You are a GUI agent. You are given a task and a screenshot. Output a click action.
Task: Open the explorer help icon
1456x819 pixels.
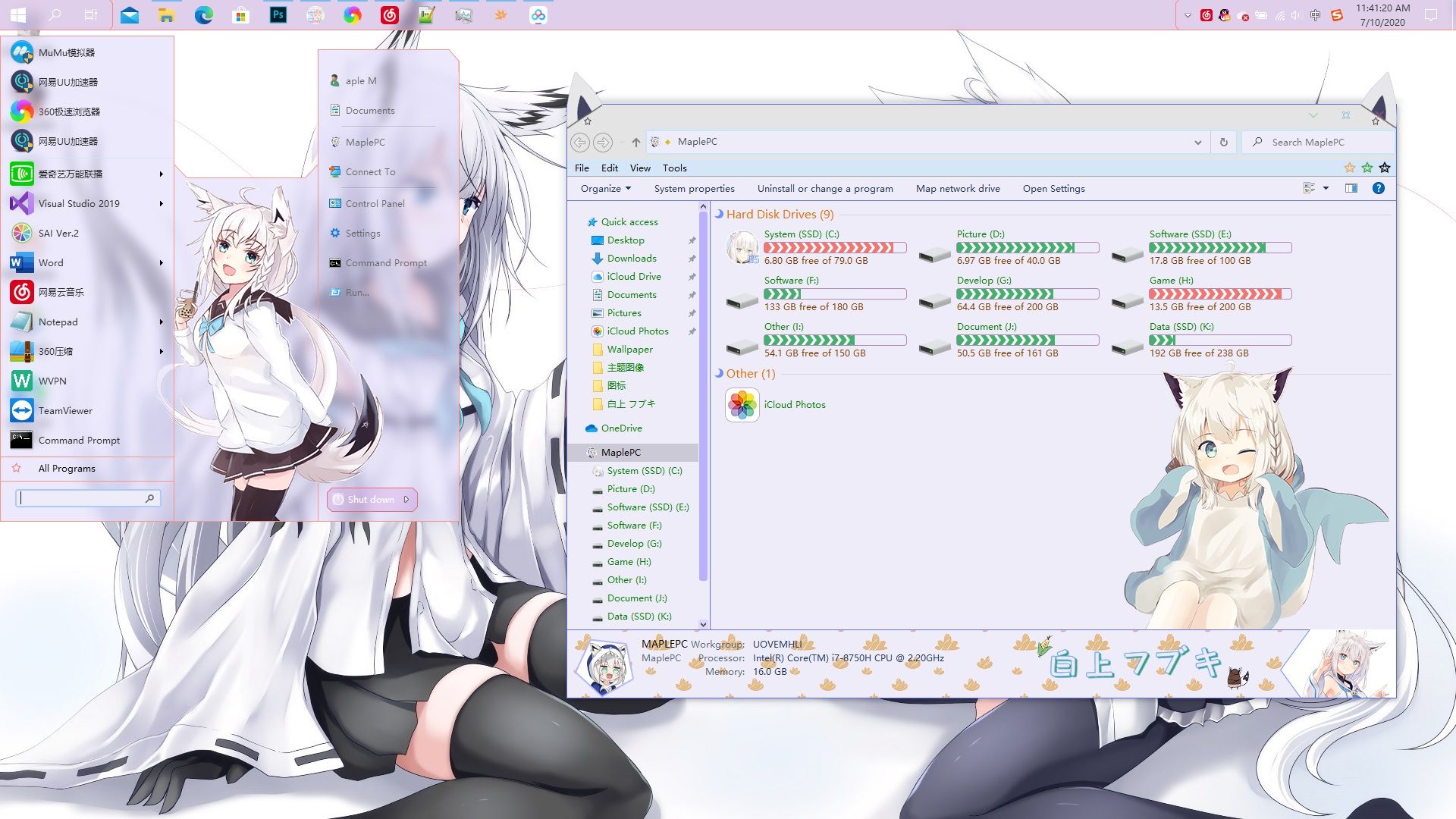coord(1379,188)
